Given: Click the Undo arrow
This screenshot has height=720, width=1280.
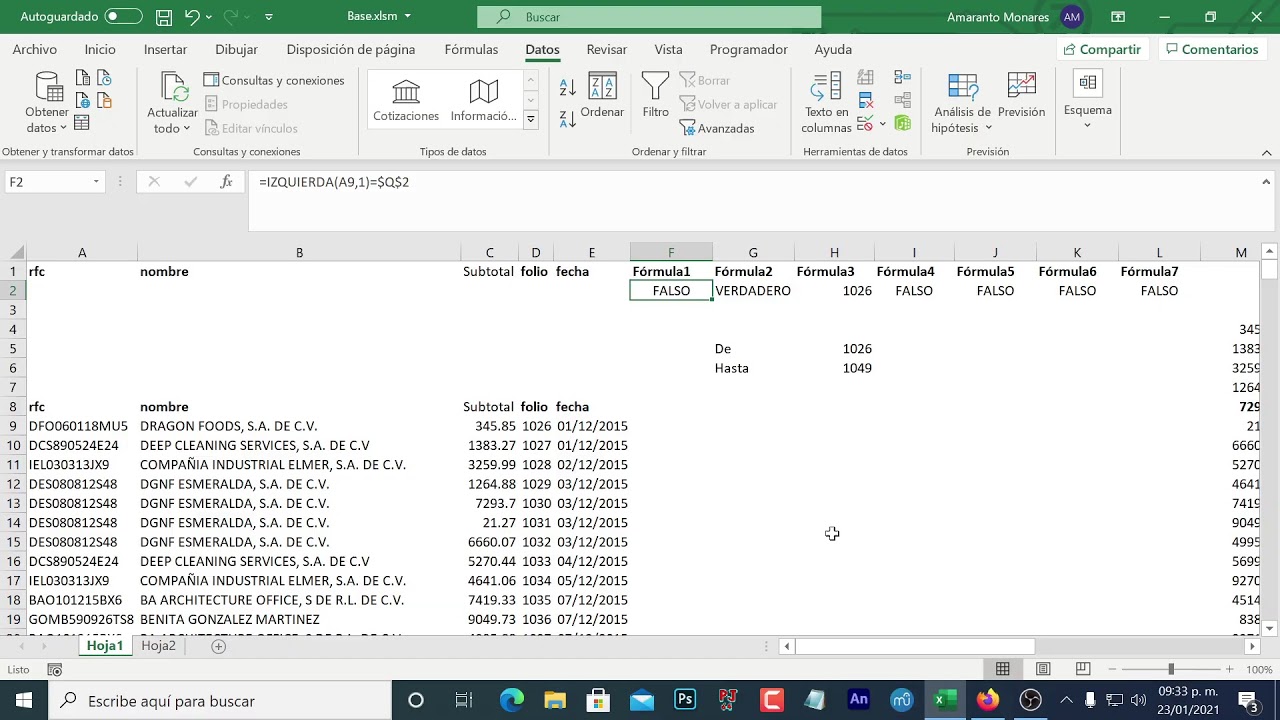Looking at the screenshot, I should 192,17.
